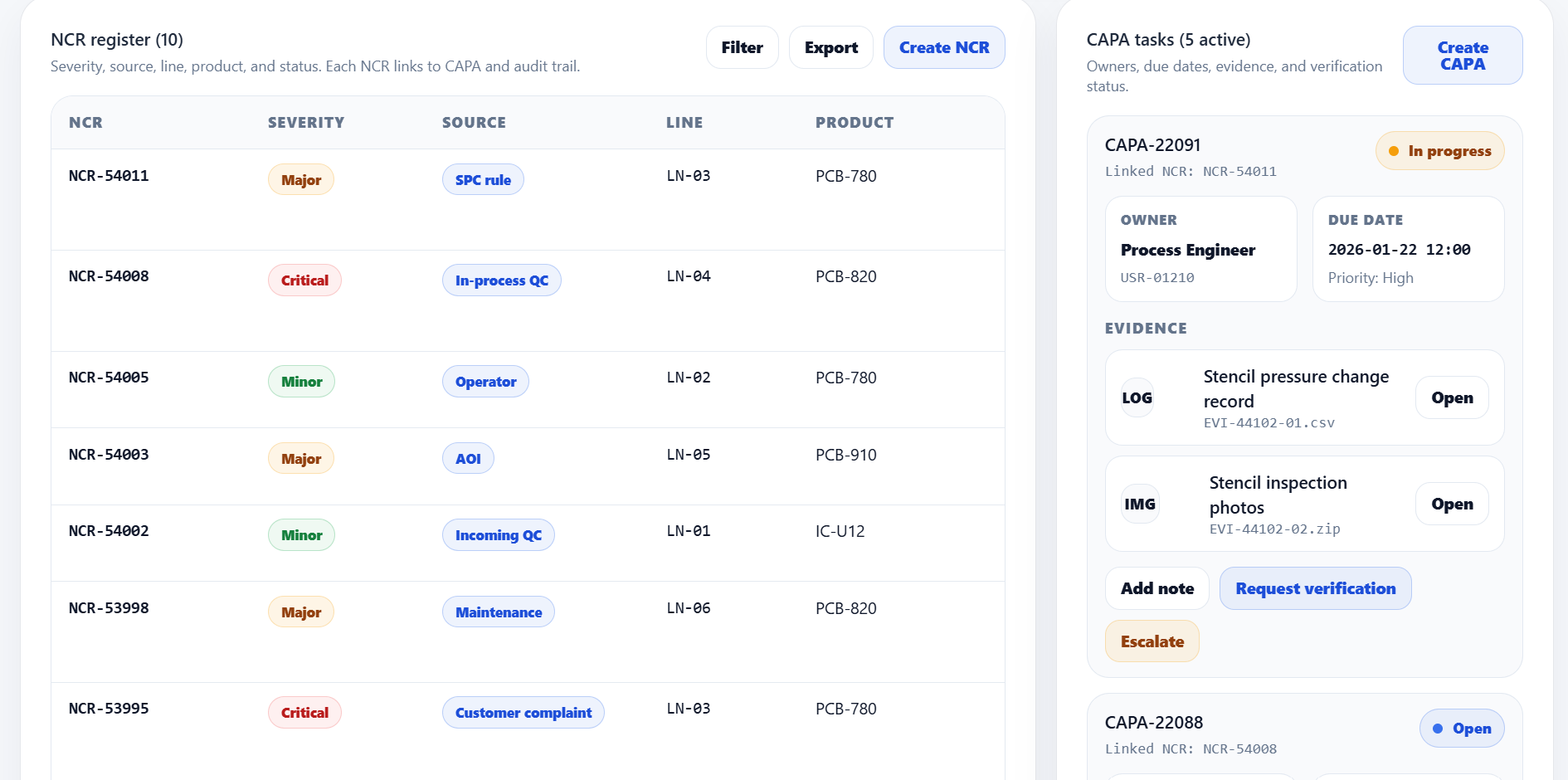1568x780 pixels.
Task: Click the Open status badge on CAPA-22088
Action: pyautogui.click(x=1461, y=729)
